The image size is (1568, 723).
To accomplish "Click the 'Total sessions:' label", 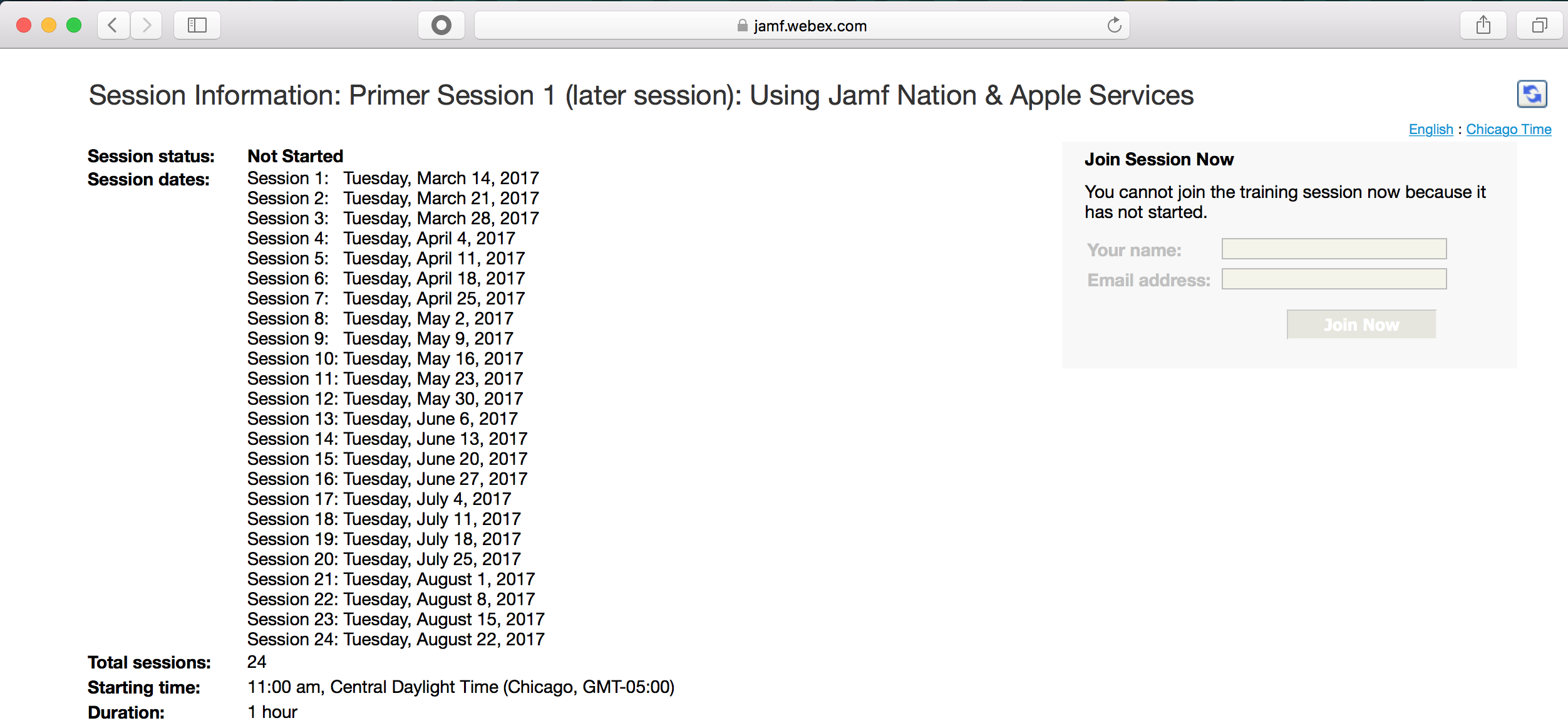I will point(149,662).
